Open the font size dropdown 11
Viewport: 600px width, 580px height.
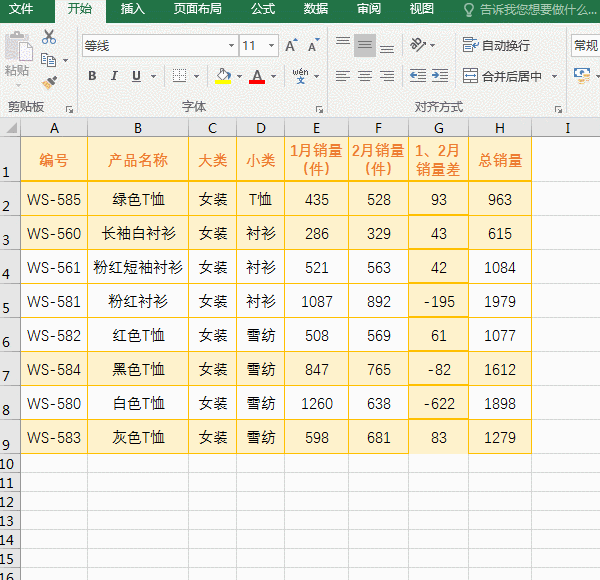[x=271, y=46]
